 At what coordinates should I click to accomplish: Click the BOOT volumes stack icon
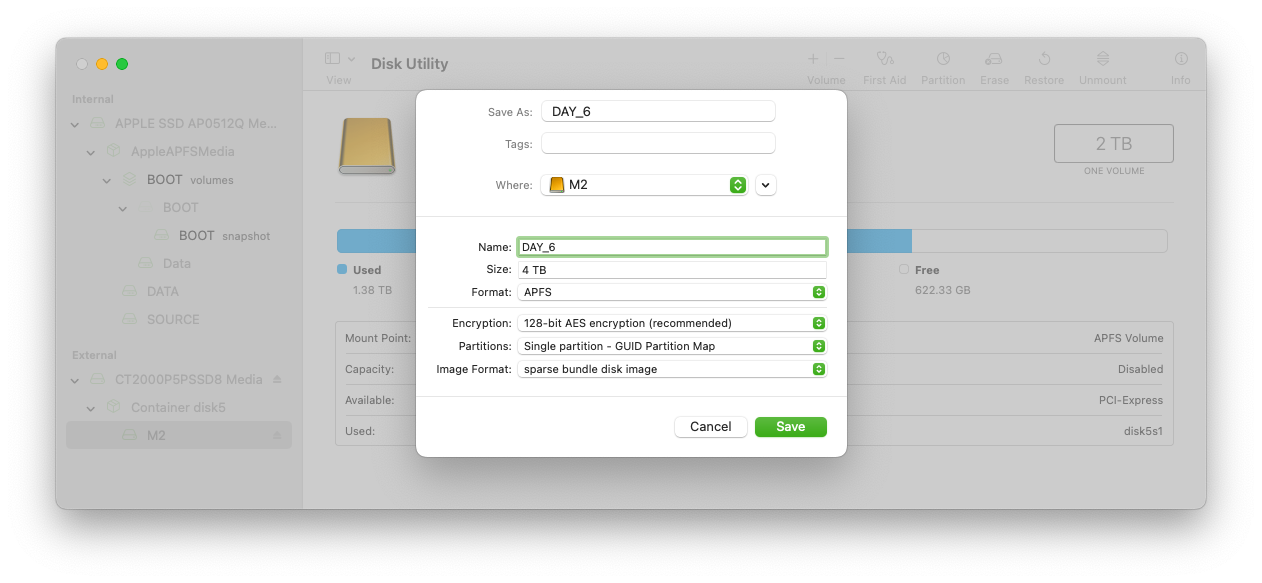(x=129, y=180)
